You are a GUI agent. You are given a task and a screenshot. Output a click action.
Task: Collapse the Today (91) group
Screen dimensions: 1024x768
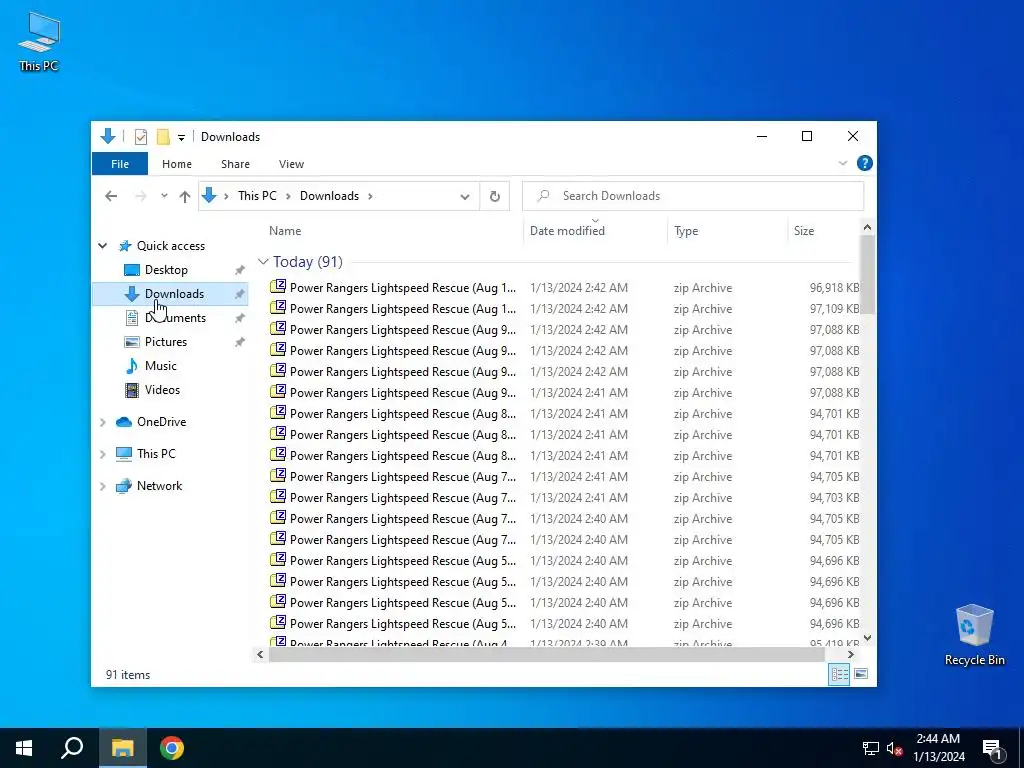click(x=263, y=262)
